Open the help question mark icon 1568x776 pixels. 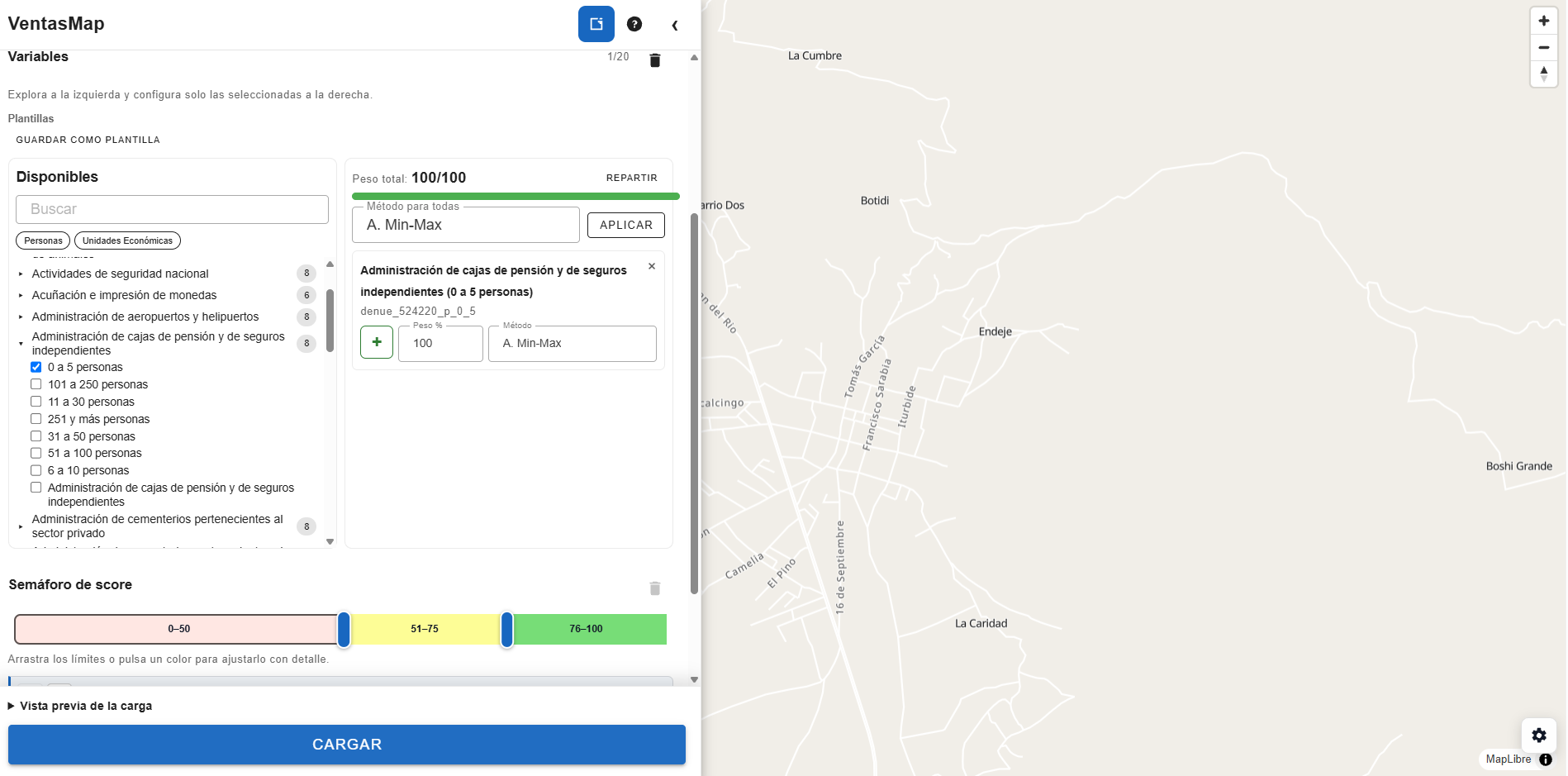[634, 24]
